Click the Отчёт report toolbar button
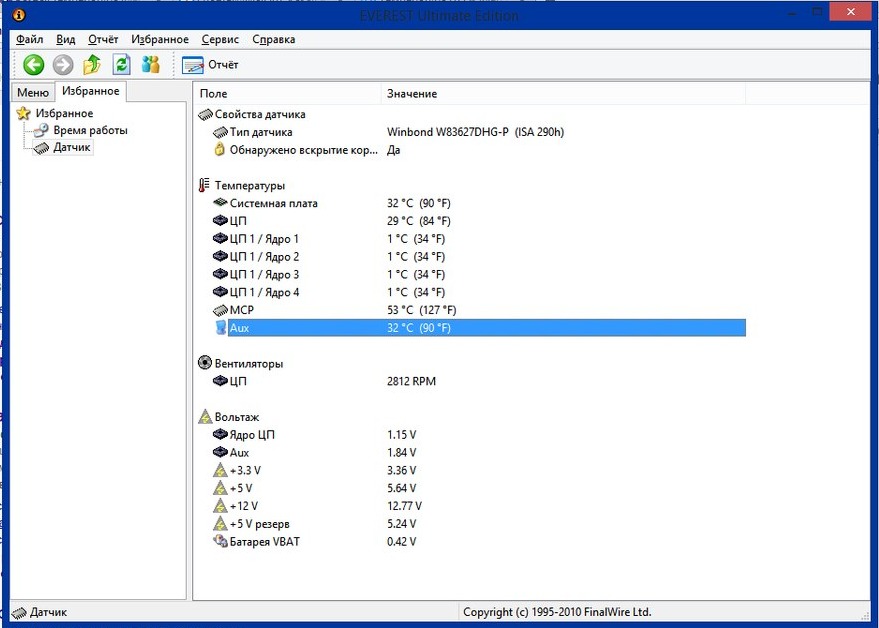 [x=211, y=65]
